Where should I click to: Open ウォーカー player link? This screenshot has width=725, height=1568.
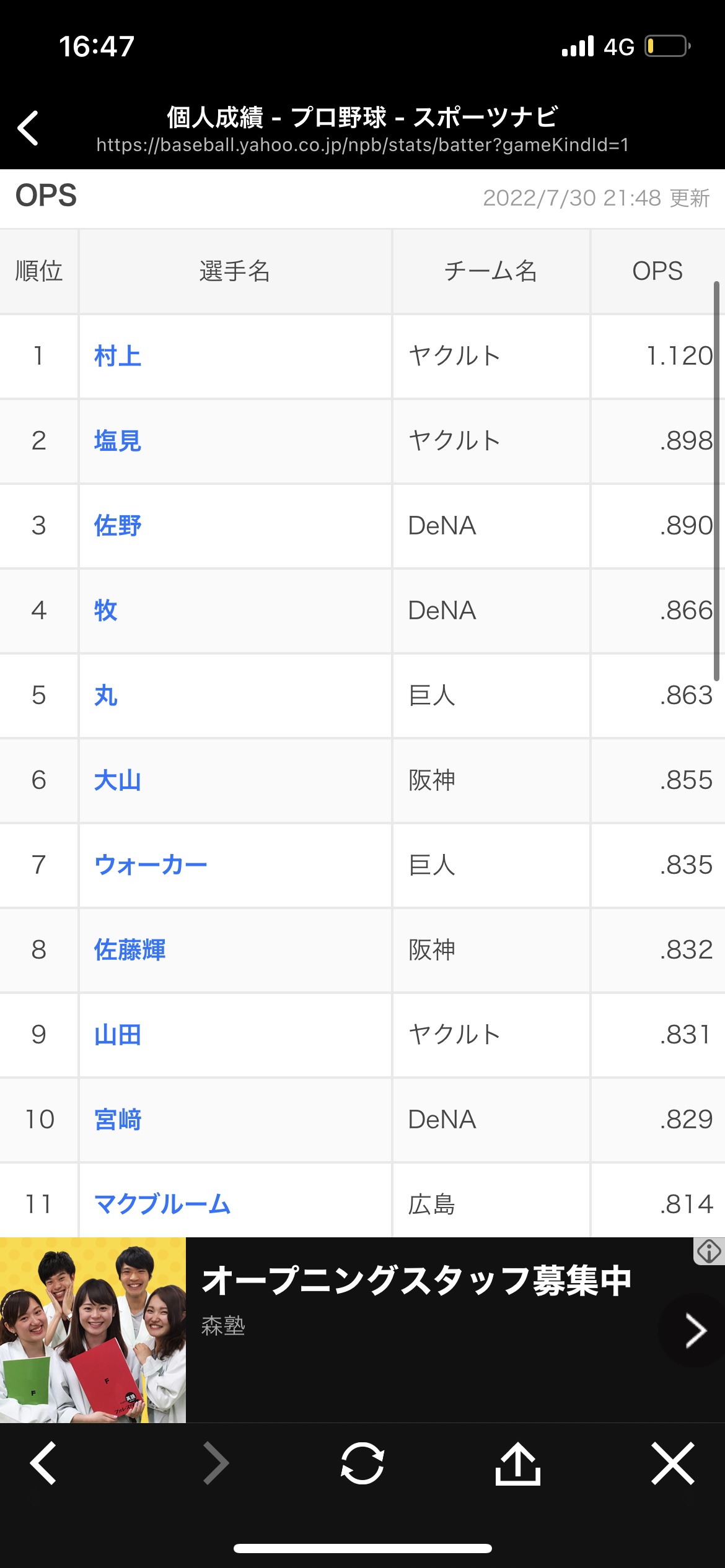151,865
